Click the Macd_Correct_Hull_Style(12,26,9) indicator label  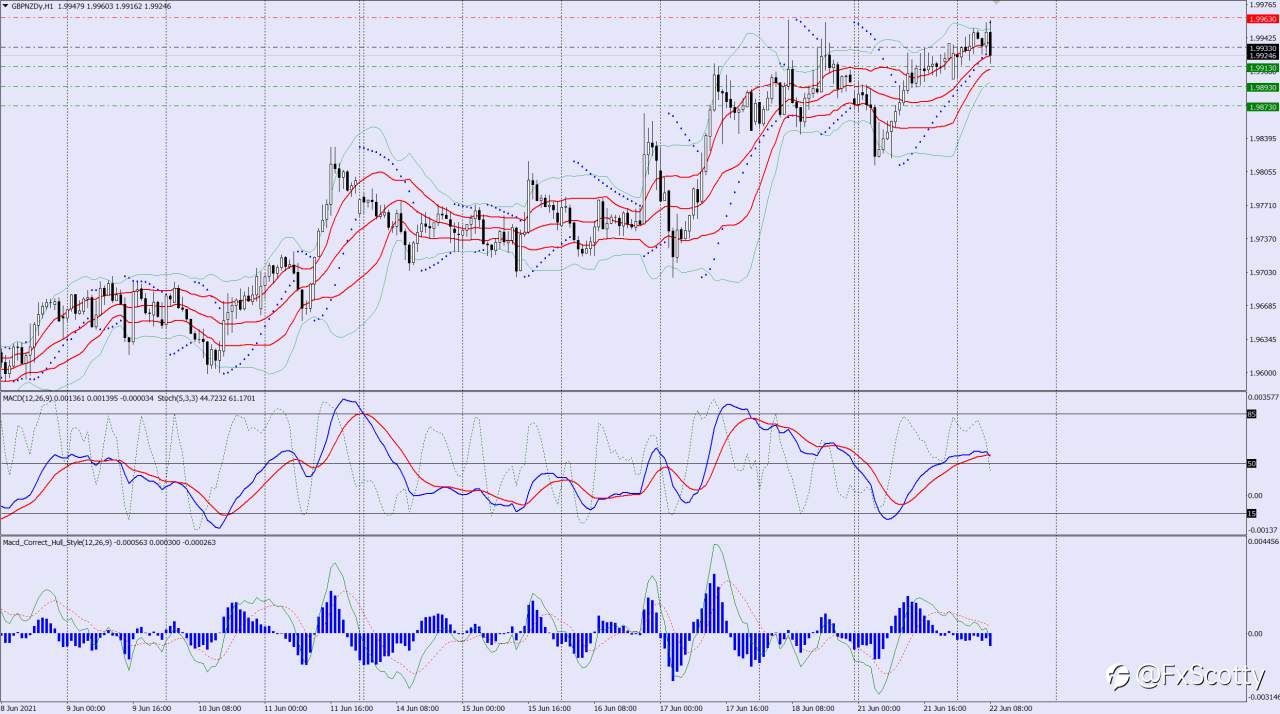[x=58, y=542]
